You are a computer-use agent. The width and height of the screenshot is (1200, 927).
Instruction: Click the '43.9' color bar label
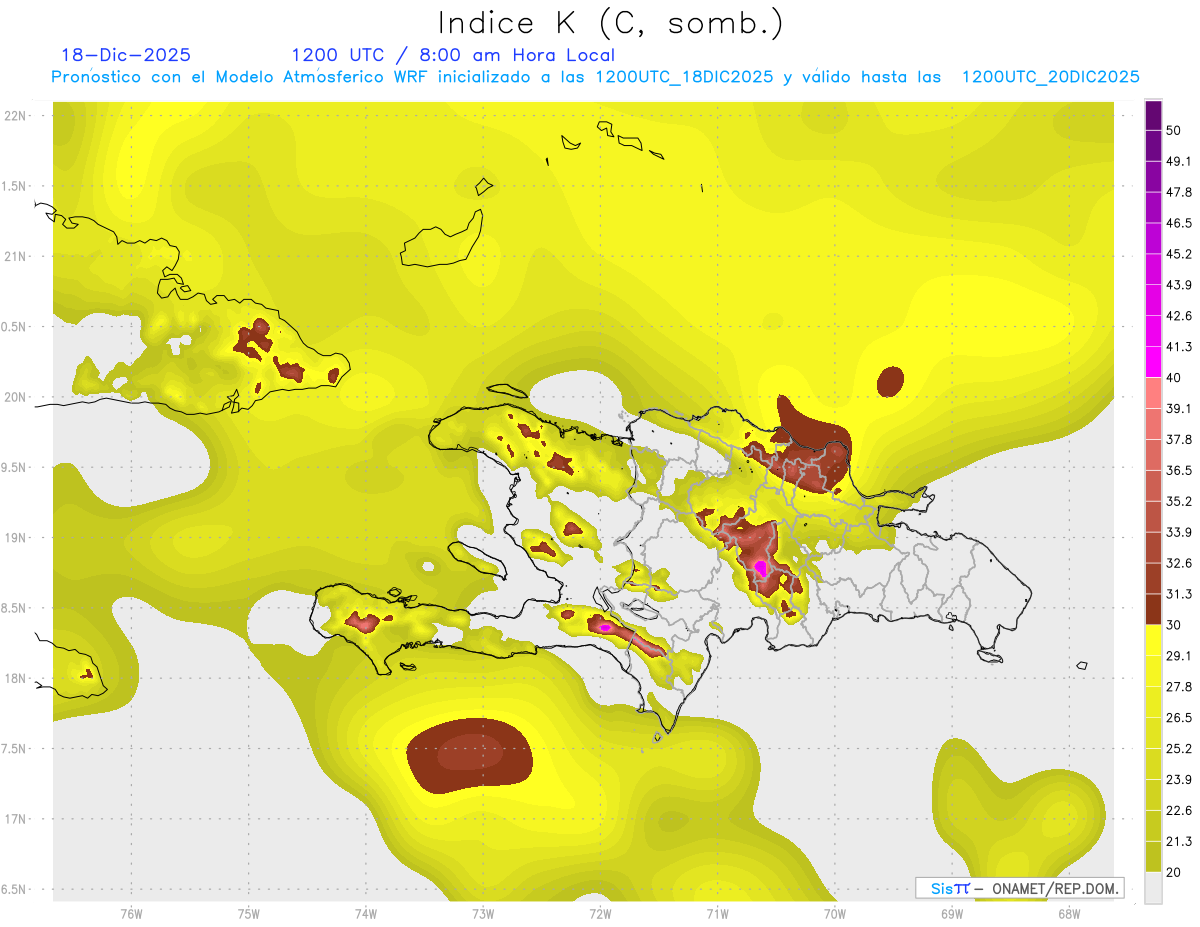[1178, 285]
